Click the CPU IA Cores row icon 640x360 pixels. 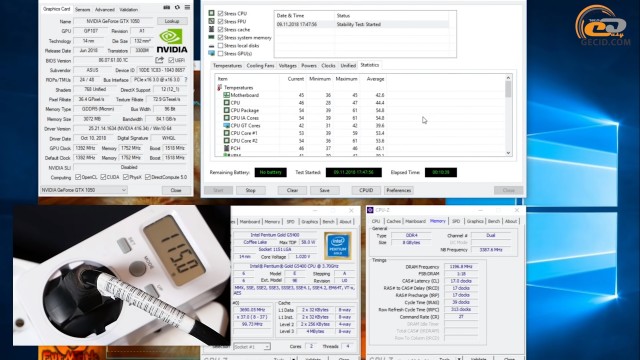(x=226, y=118)
